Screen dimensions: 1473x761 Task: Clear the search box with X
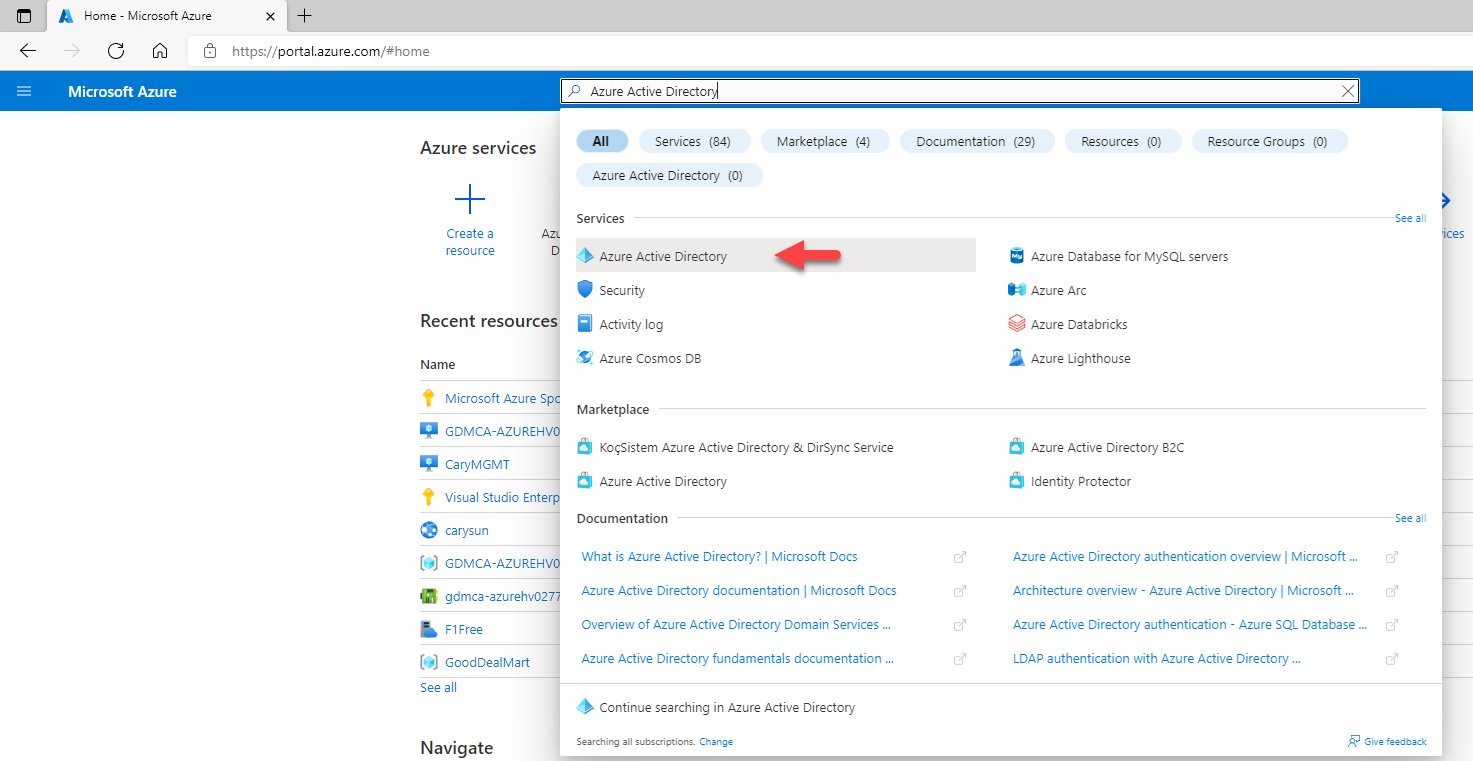1348,91
